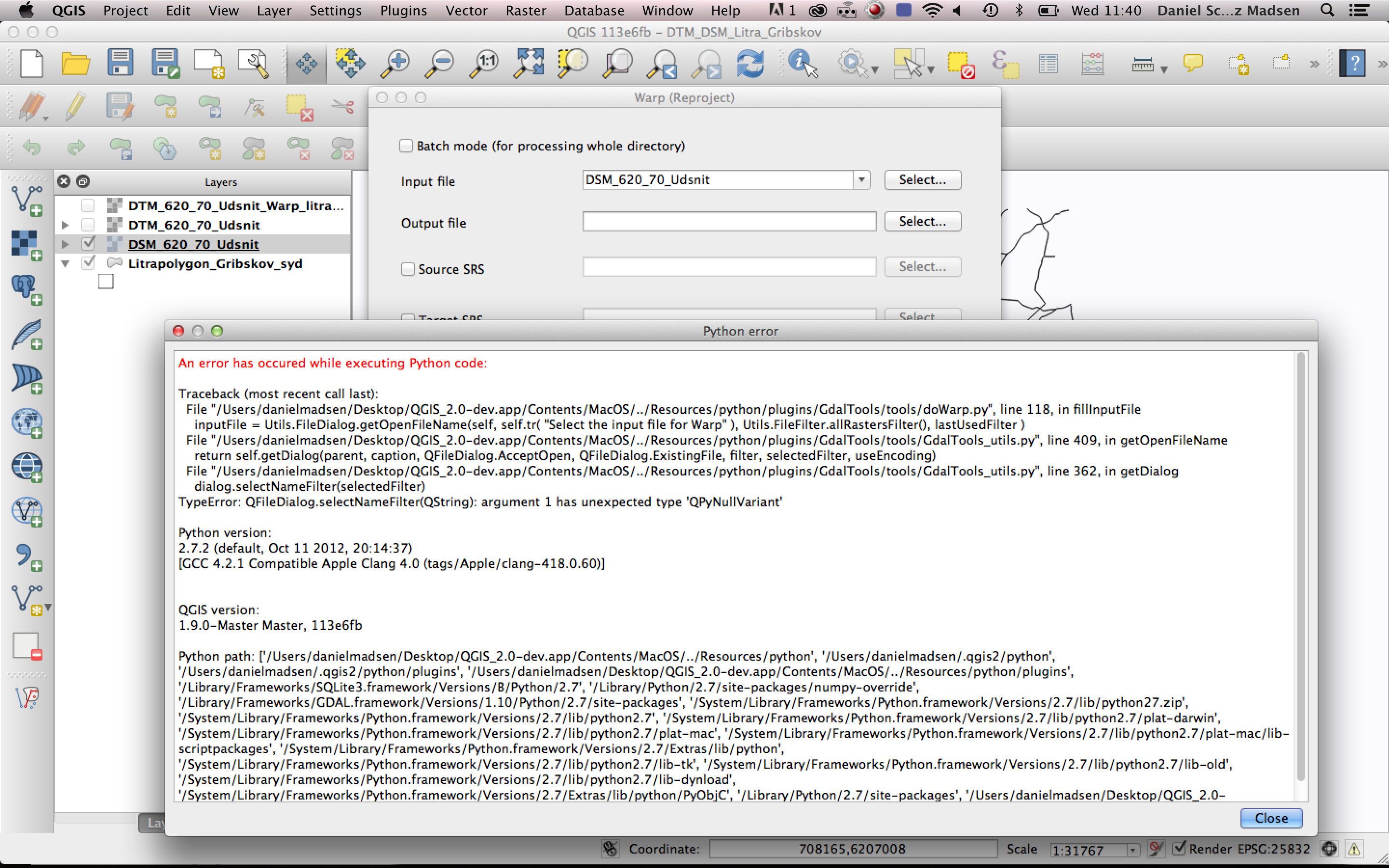Activate the Zoom In tool
This screenshot has width=1389, height=868.
pyautogui.click(x=395, y=63)
